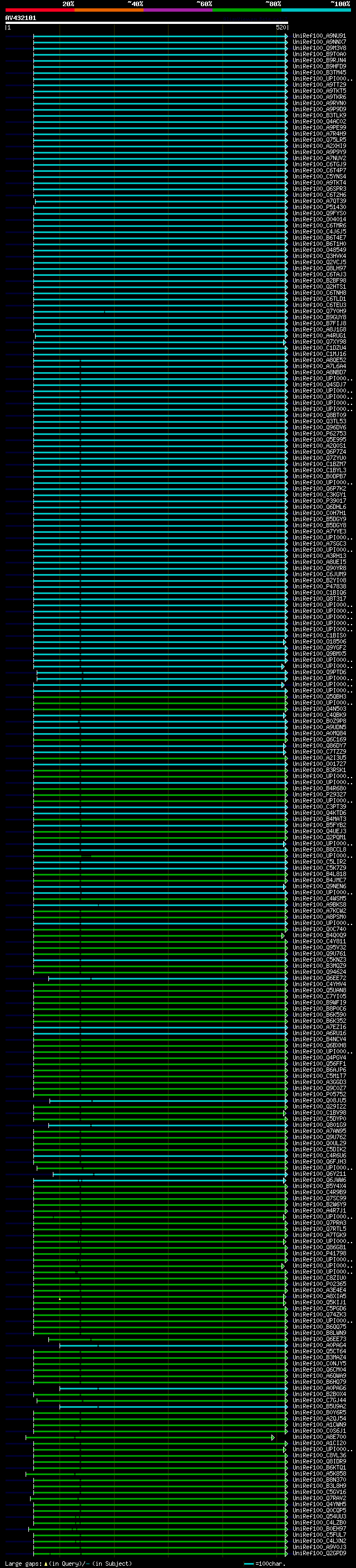Open the UniRef100_A9NU91 hit label
This screenshot has height=1568, width=356.
tap(319, 36)
